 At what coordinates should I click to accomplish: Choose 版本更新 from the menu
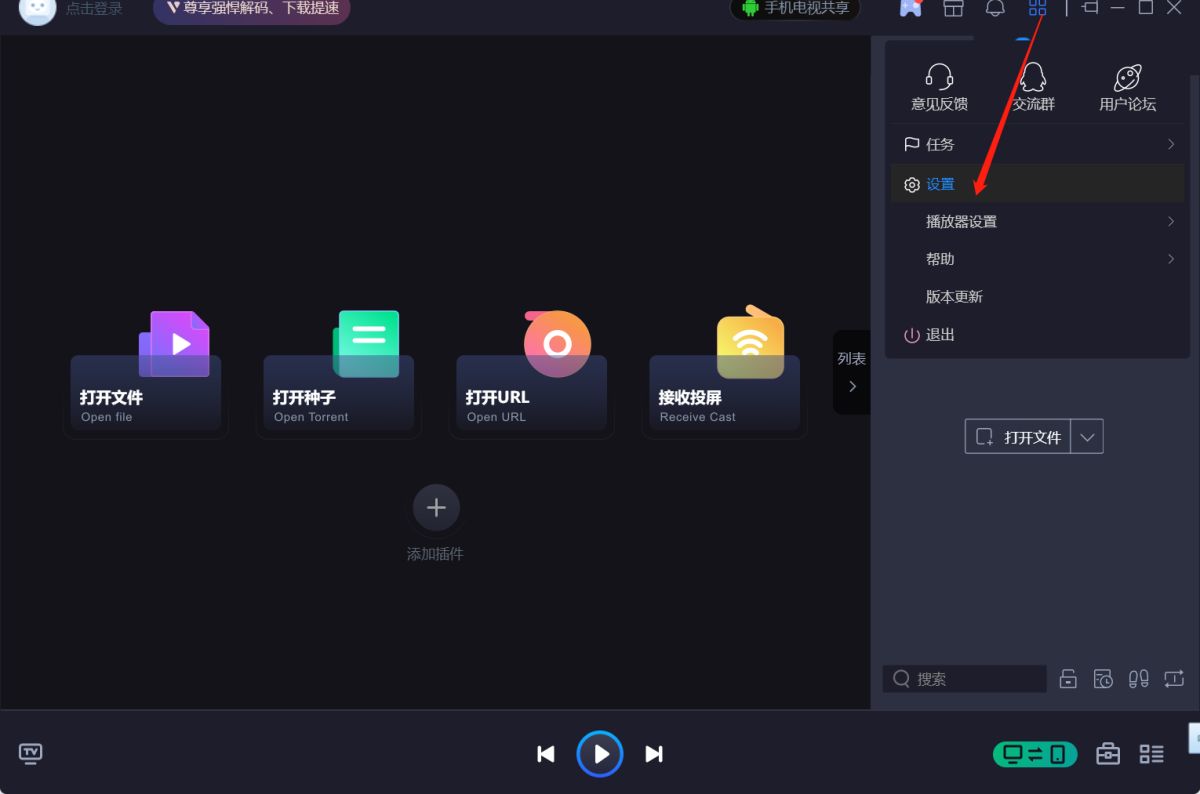pyautogui.click(x=954, y=297)
